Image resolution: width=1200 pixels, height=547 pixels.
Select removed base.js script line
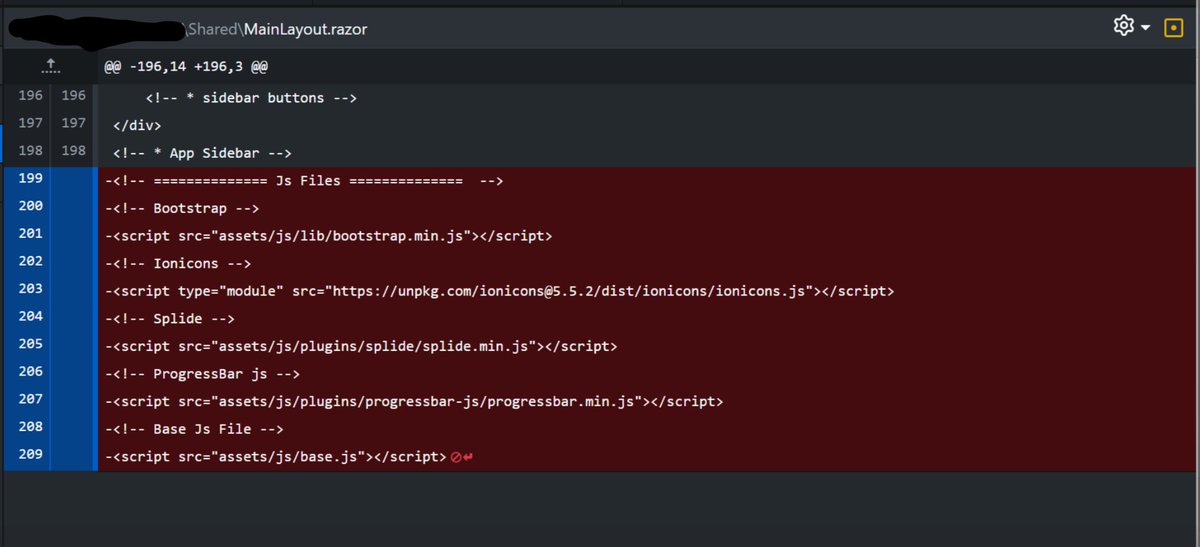coord(275,456)
